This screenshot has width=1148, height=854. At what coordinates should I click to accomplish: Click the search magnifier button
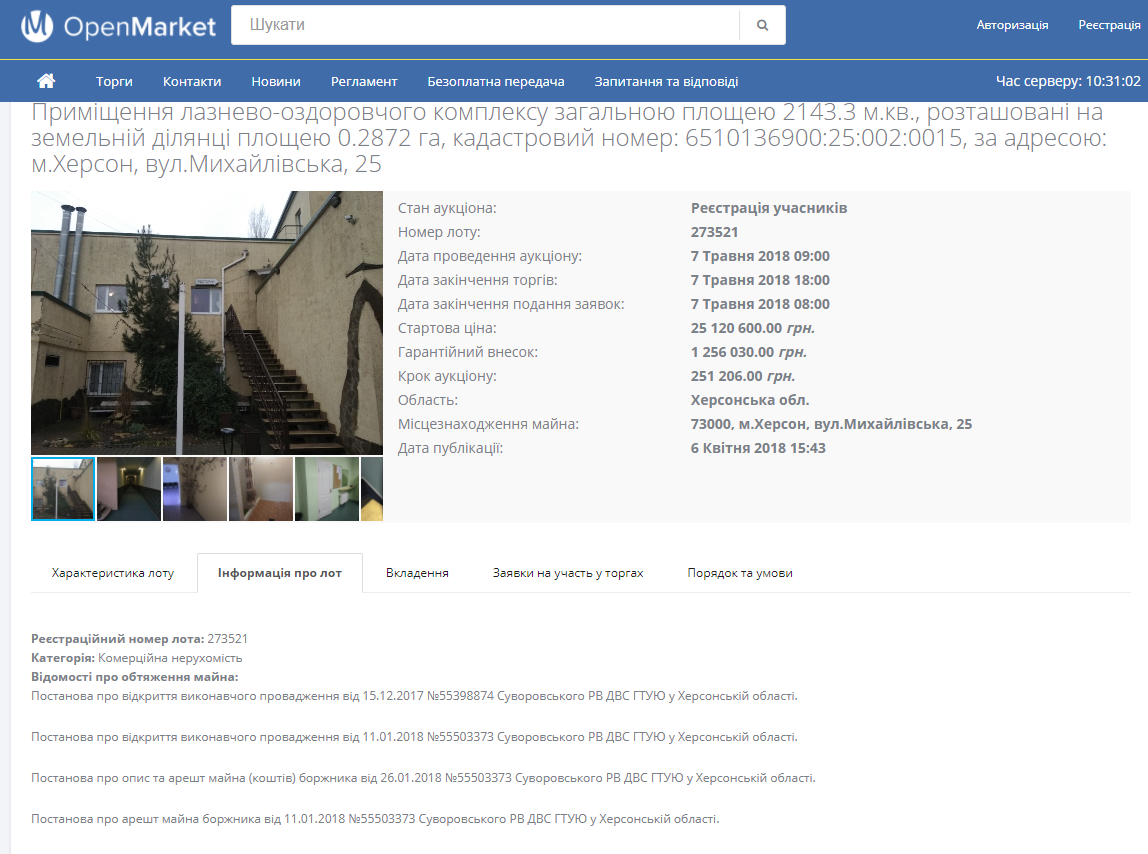[762, 25]
